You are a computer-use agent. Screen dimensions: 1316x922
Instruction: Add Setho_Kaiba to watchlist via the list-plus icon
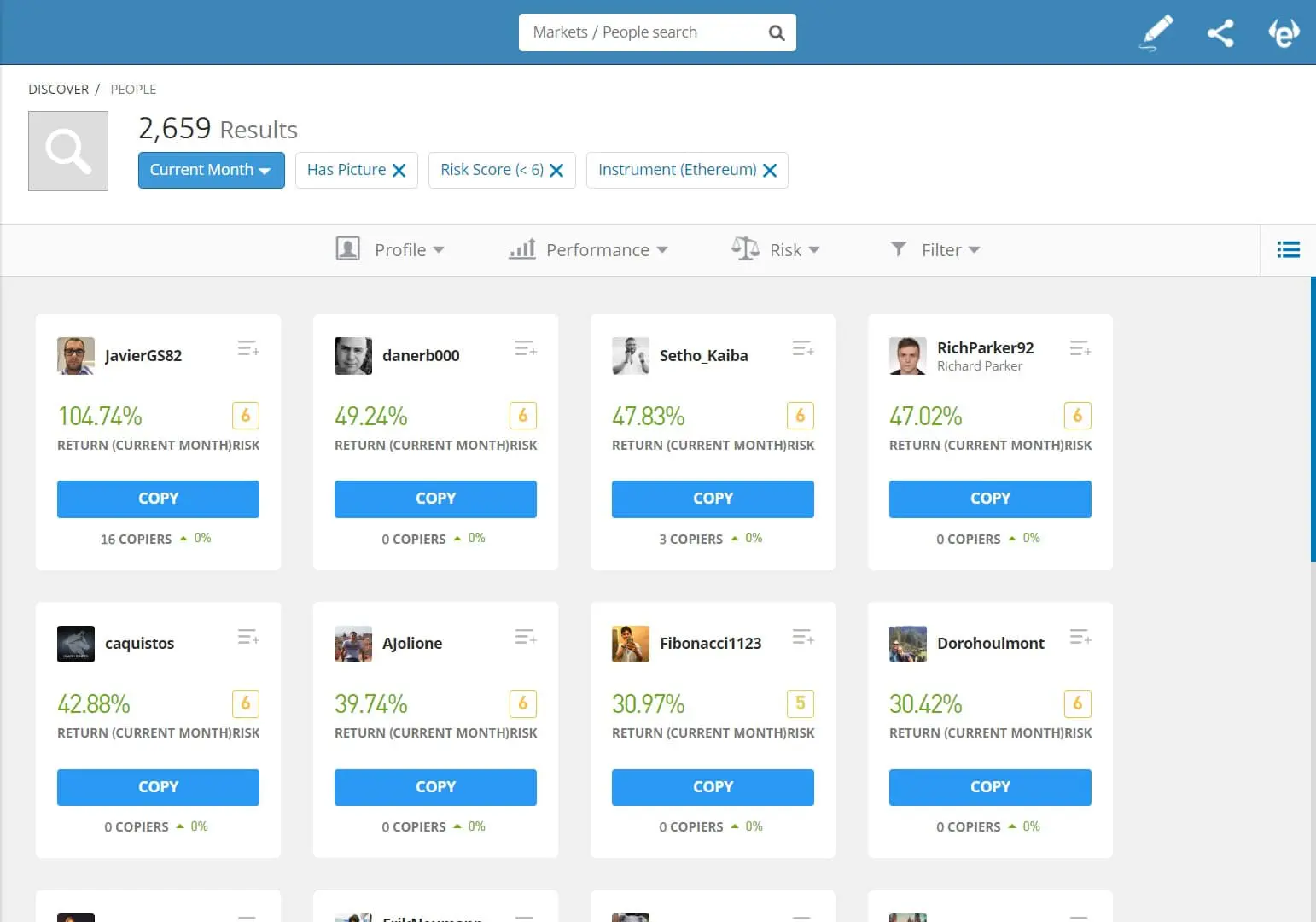[802, 348]
